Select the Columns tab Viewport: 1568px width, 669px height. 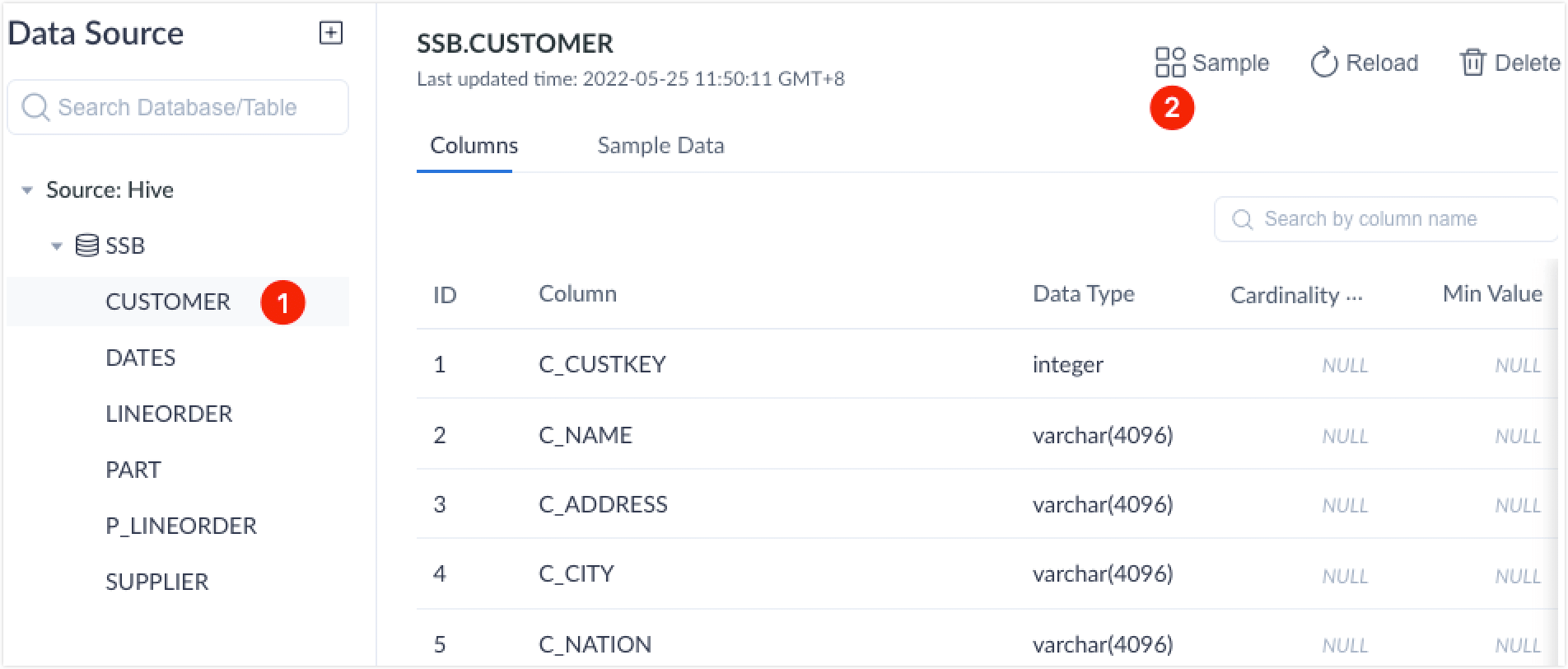[x=474, y=146]
